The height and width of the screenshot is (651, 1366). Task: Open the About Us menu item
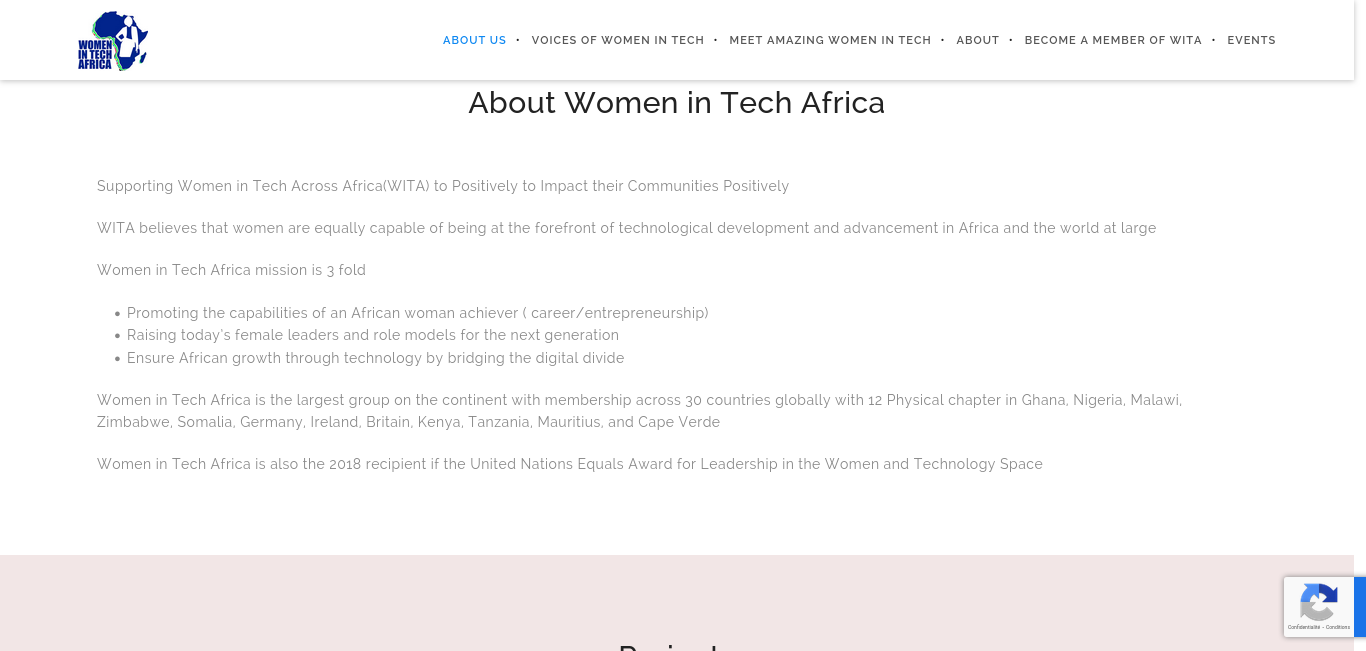coord(475,41)
